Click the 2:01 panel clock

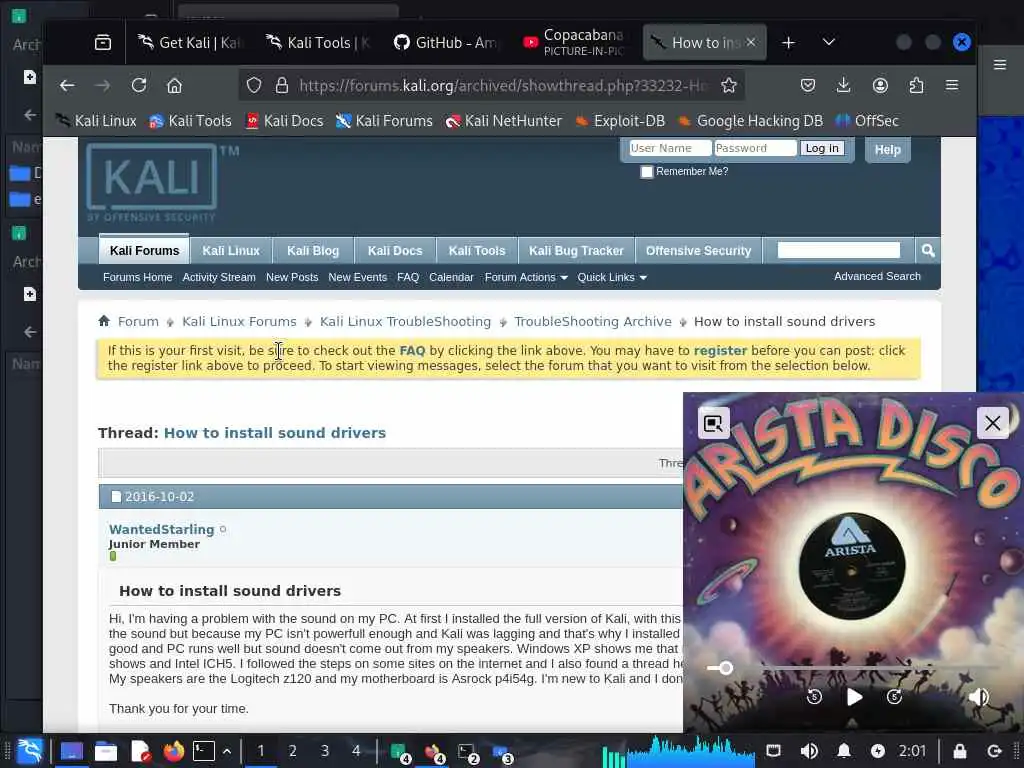point(912,751)
